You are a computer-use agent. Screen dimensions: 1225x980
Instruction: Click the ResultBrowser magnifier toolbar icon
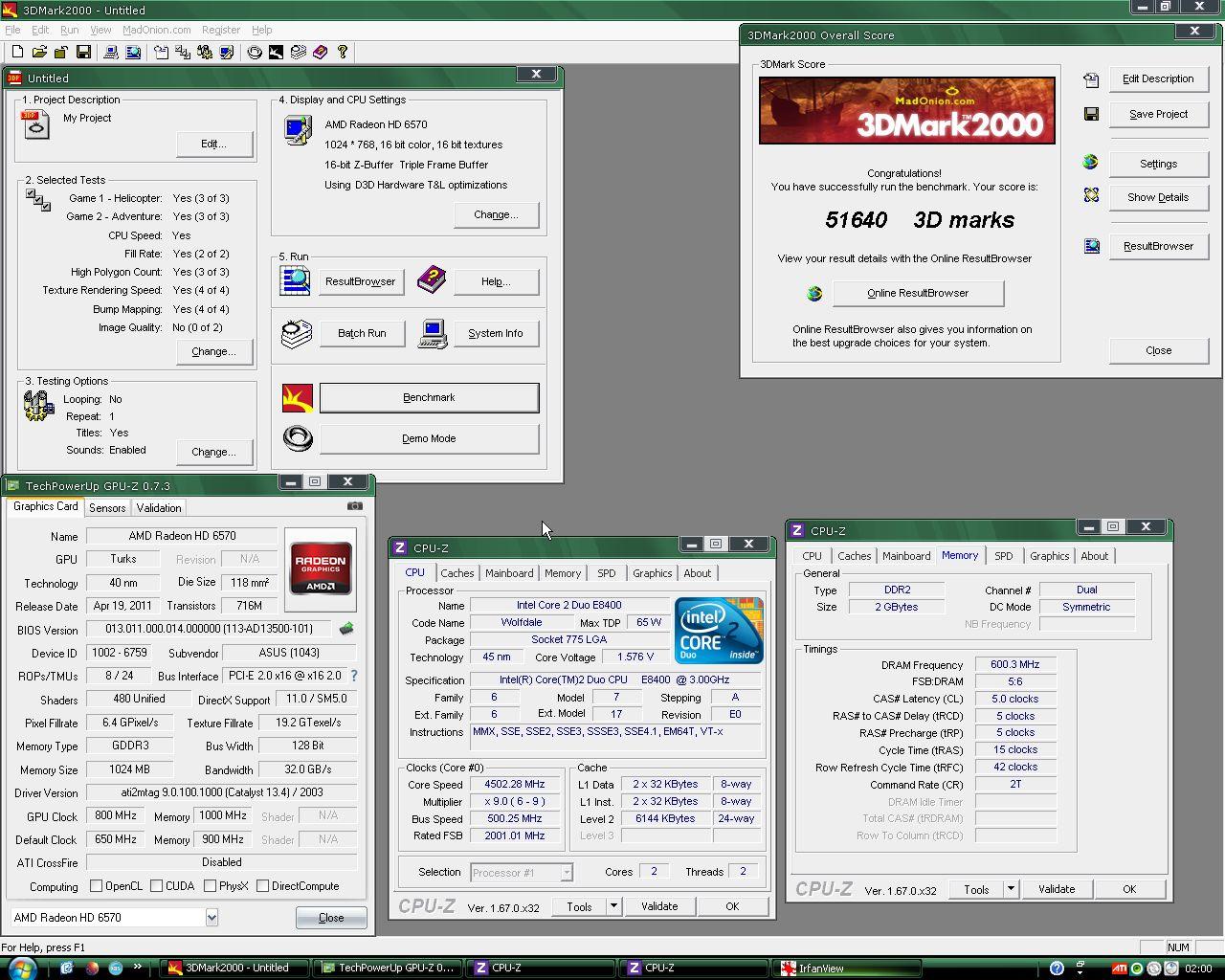point(133,52)
